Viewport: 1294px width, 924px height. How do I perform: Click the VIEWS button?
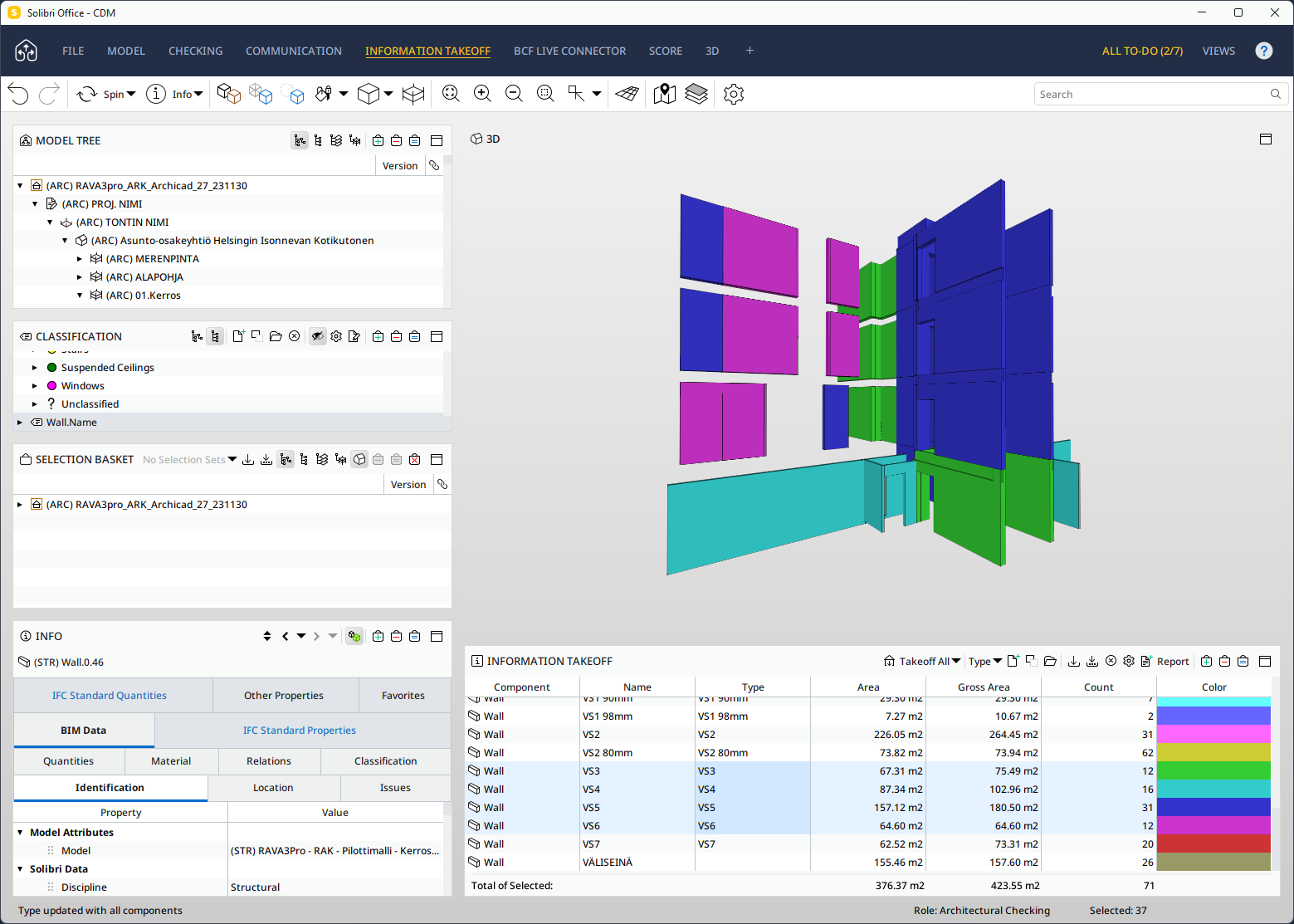tap(1218, 51)
